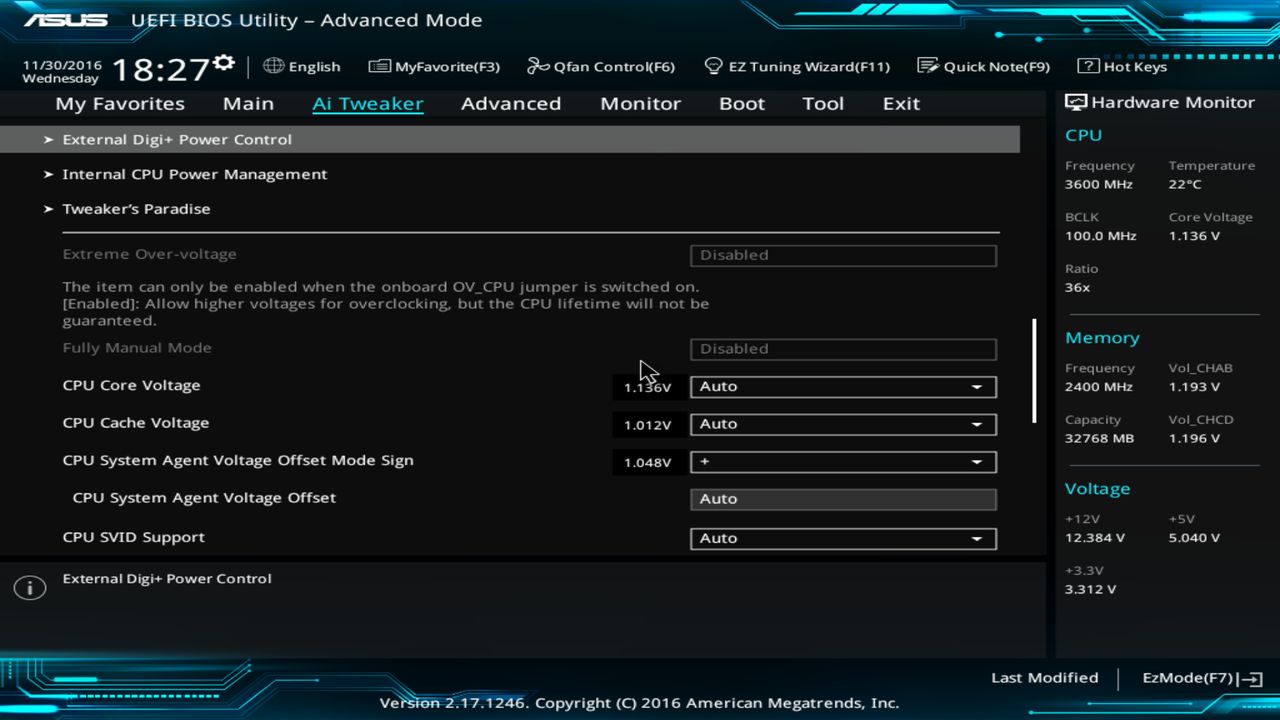Start the EZ Tuning Wizard

[797, 66]
